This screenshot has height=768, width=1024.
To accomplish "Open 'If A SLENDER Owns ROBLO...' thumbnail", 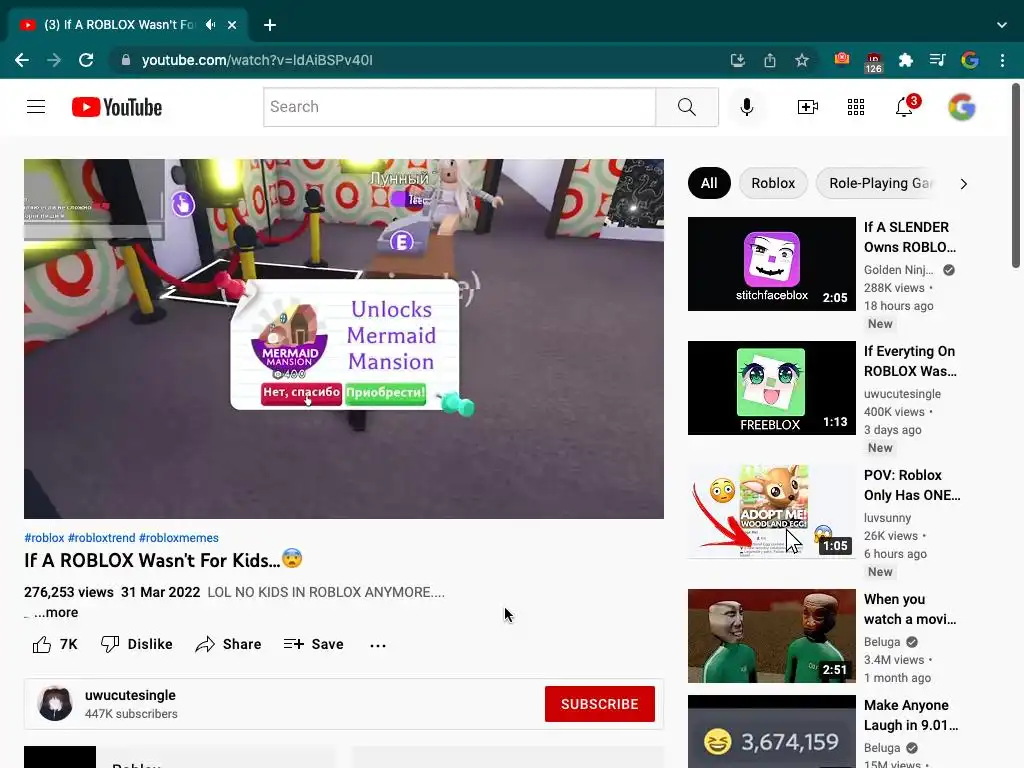I will [x=771, y=264].
